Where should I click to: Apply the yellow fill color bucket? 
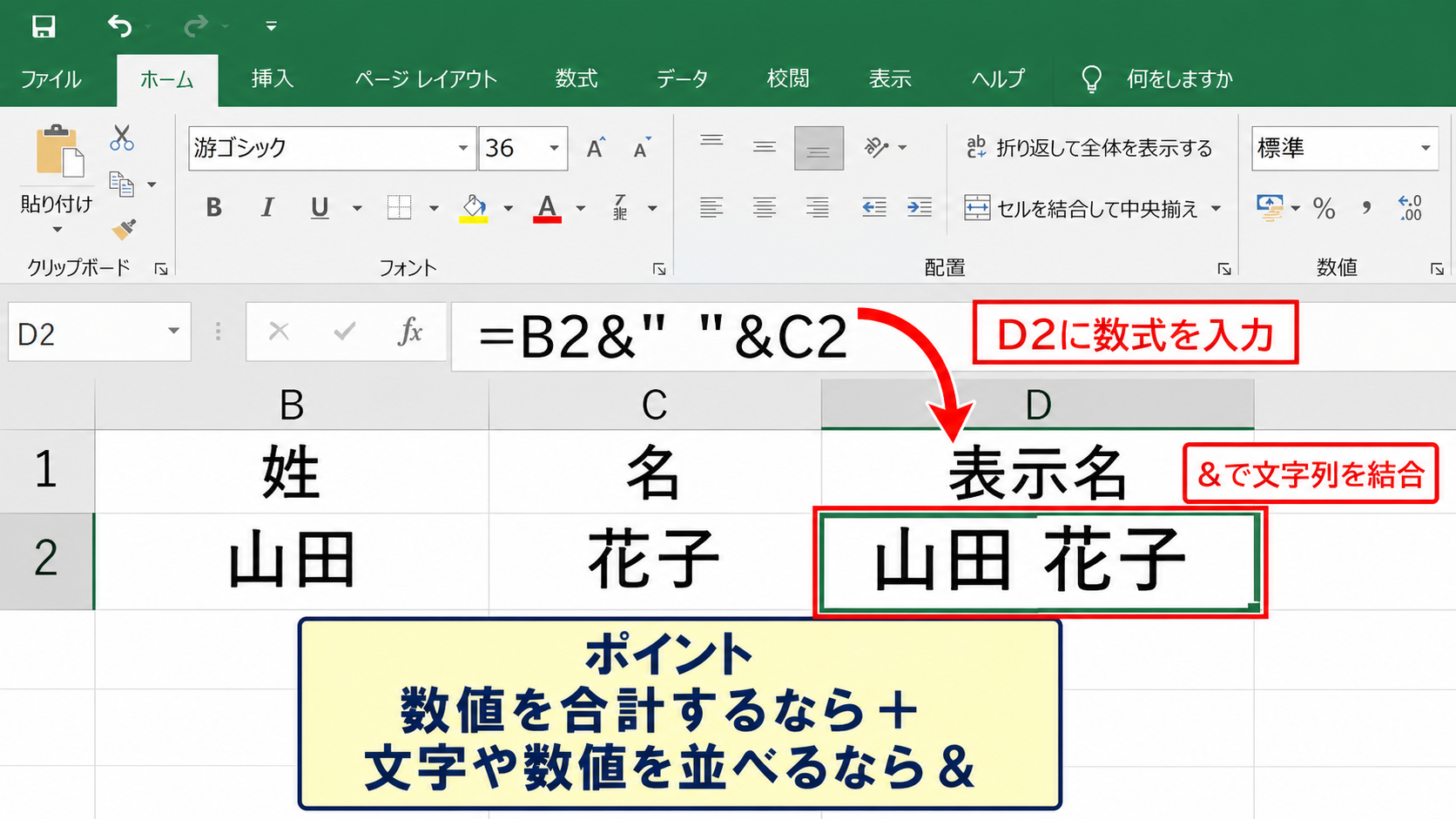474,209
